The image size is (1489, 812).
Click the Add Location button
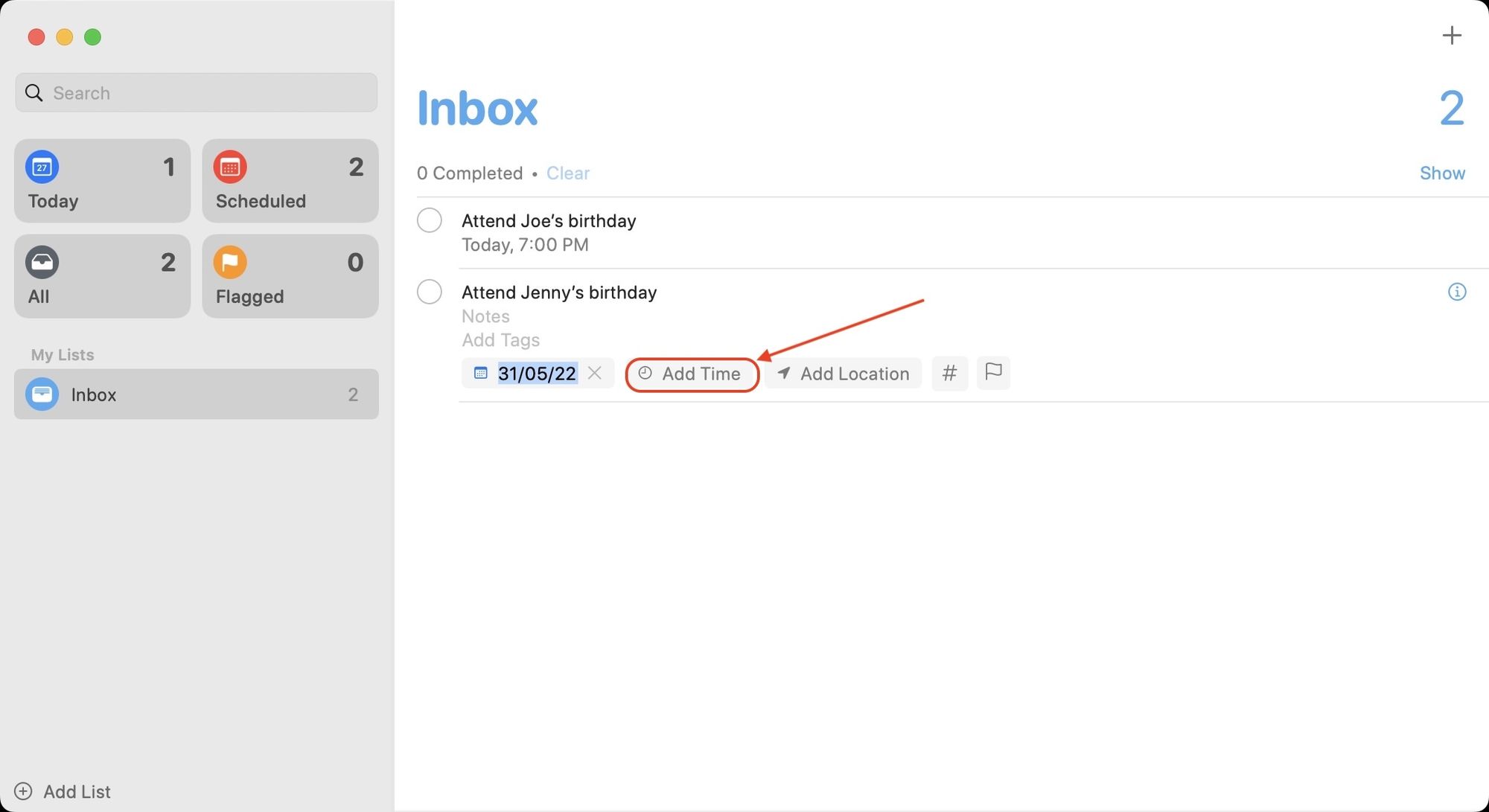[x=843, y=373]
